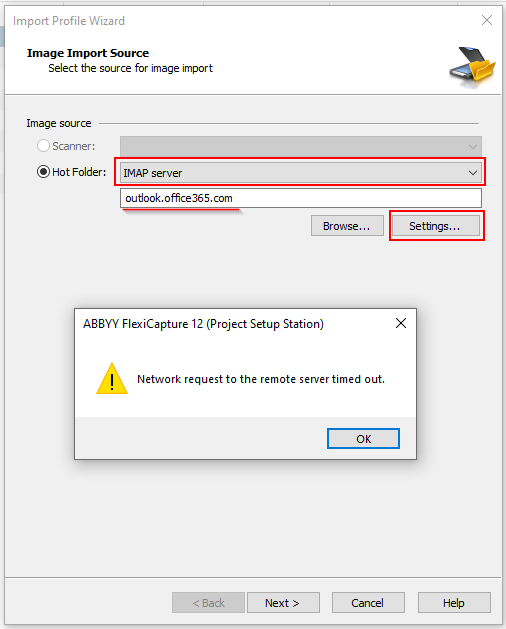
Task: Go to the Next wizard step
Action: [x=283, y=603]
